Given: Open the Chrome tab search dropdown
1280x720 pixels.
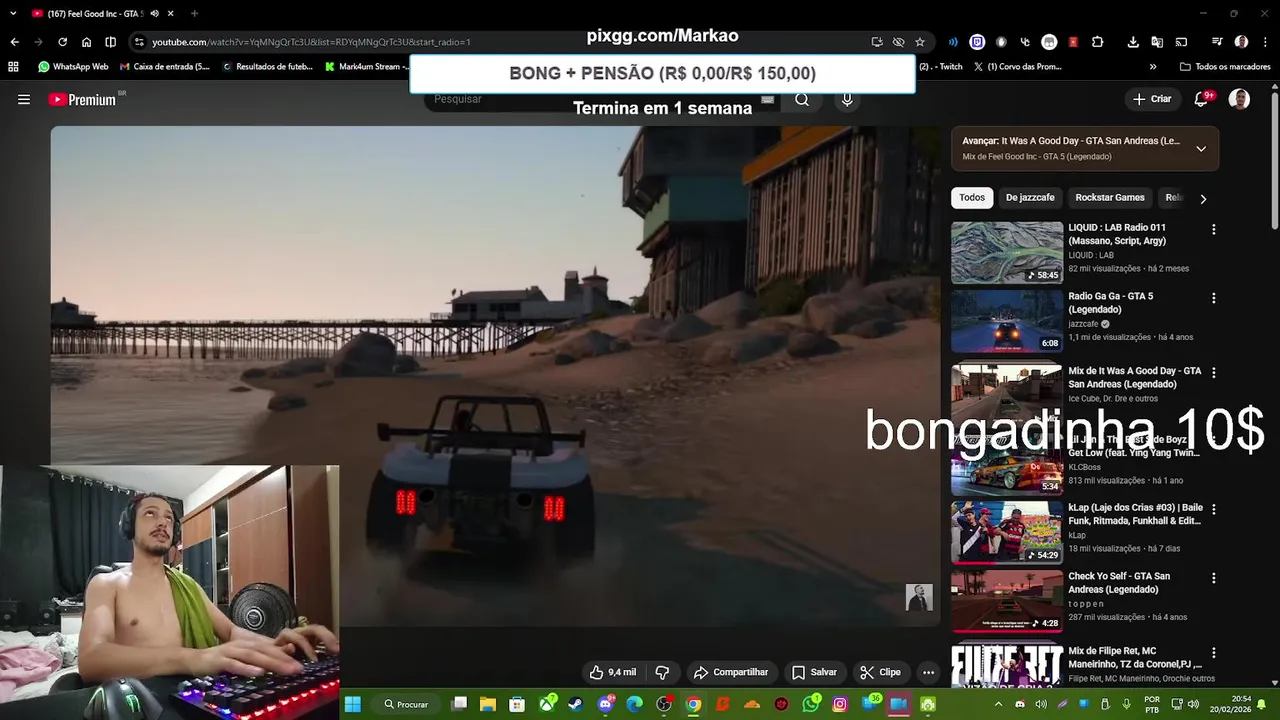Looking at the screenshot, I should pos(13,14).
